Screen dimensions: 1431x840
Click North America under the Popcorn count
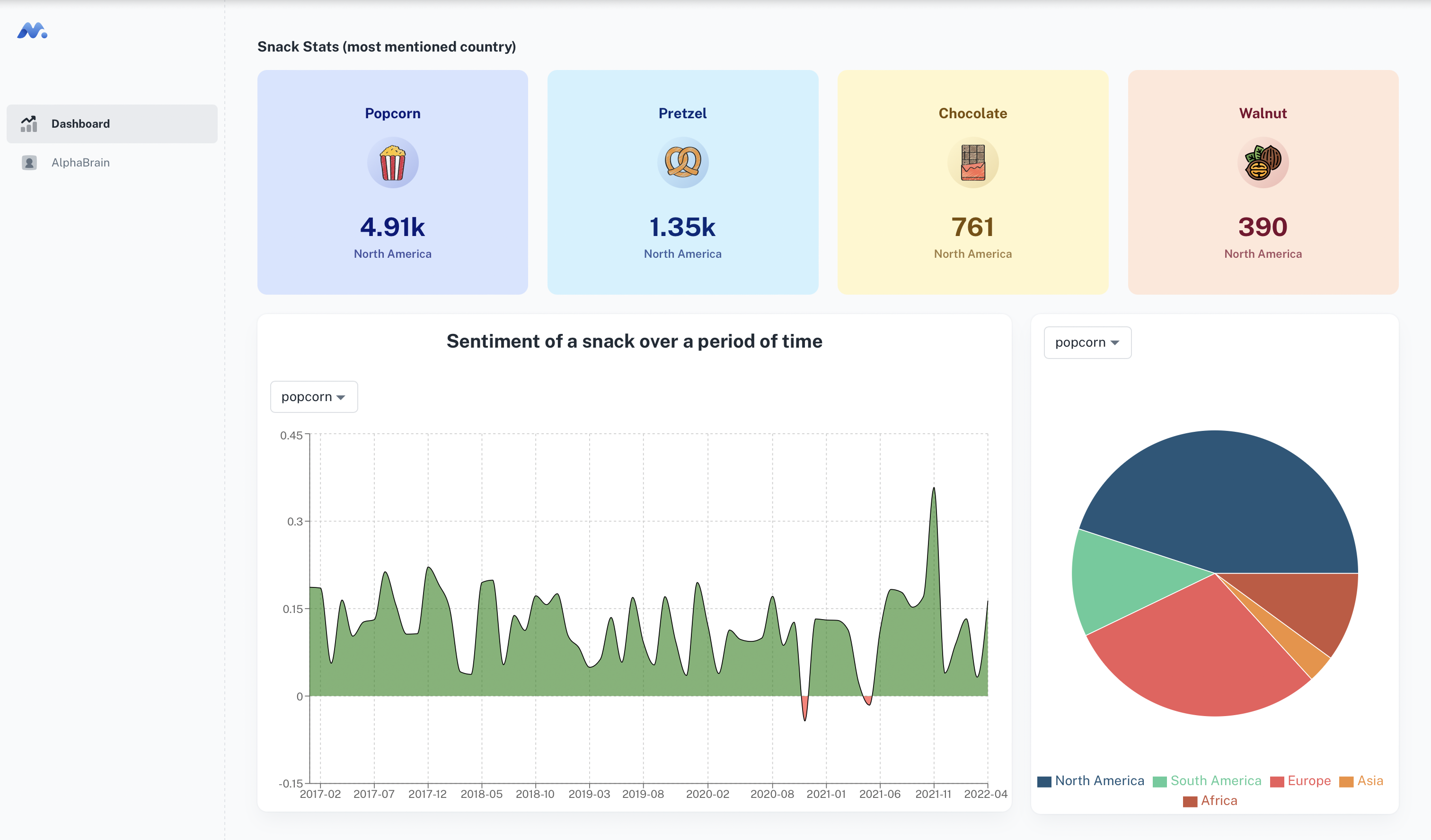(392, 254)
